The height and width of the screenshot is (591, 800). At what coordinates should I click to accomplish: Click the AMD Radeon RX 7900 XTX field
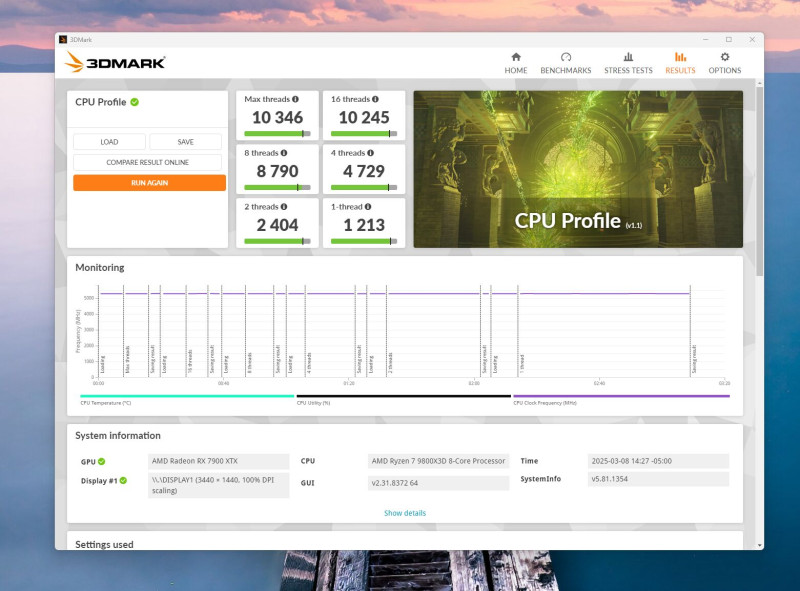pos(219,461)
